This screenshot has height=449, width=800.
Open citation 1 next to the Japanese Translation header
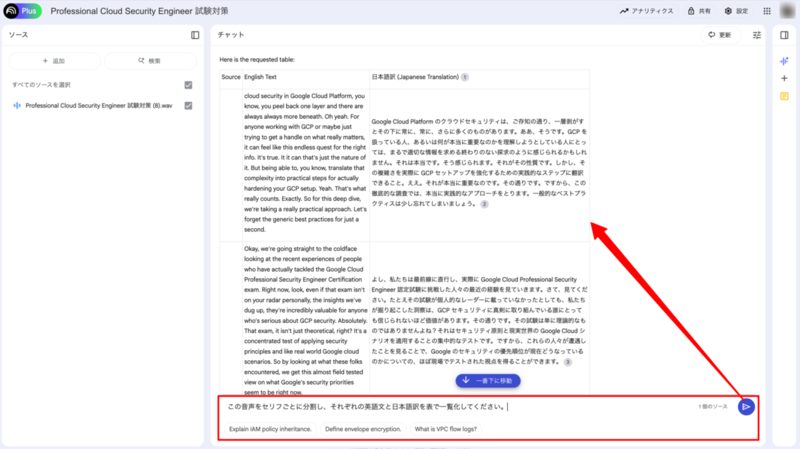pos(465,77)
